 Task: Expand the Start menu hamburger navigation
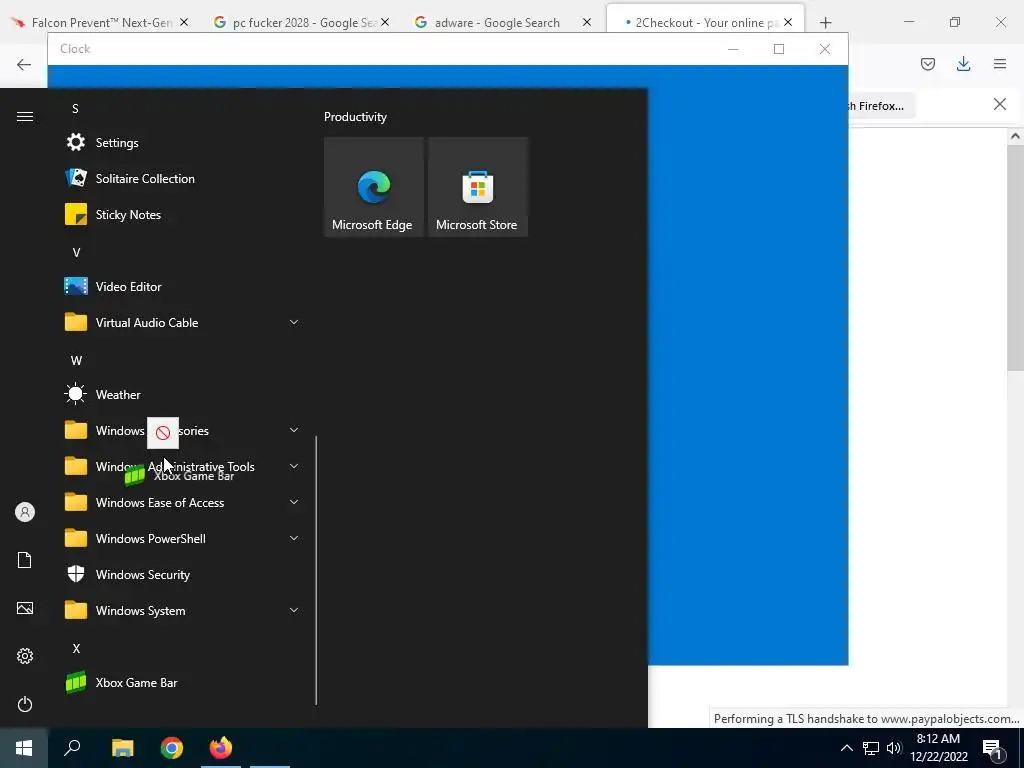click(25, 116)
